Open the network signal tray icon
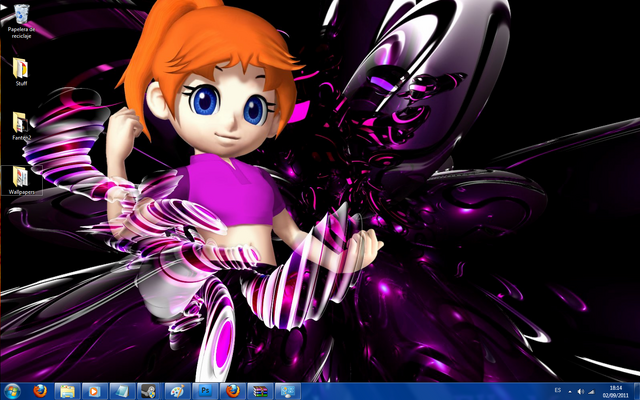The height and width of the screenshot is (400, 640). tap(591, 392)
